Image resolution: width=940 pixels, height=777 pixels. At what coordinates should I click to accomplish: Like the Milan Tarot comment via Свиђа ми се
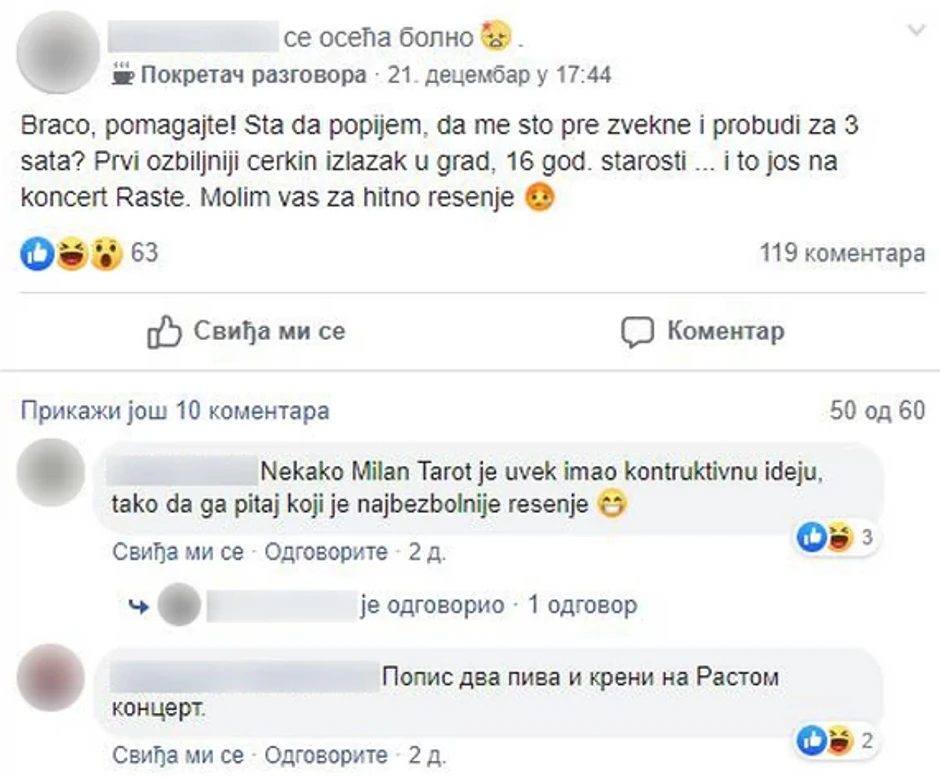(176, 552)
